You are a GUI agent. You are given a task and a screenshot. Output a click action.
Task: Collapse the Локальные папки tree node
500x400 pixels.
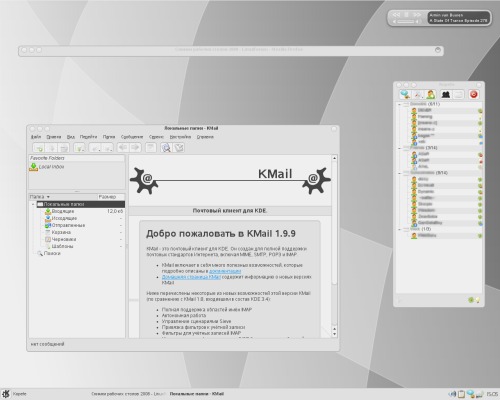point(33,204)
